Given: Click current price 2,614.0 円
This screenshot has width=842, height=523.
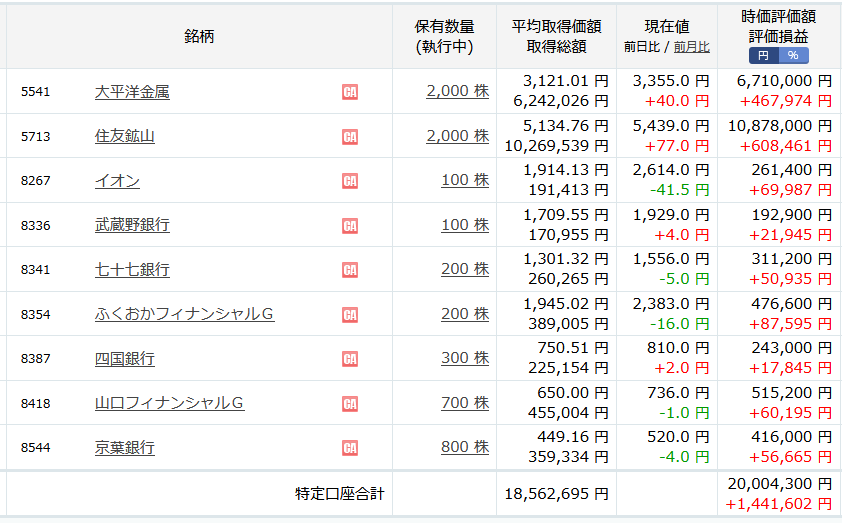Looking at the screenshot, I should [671, 170].
